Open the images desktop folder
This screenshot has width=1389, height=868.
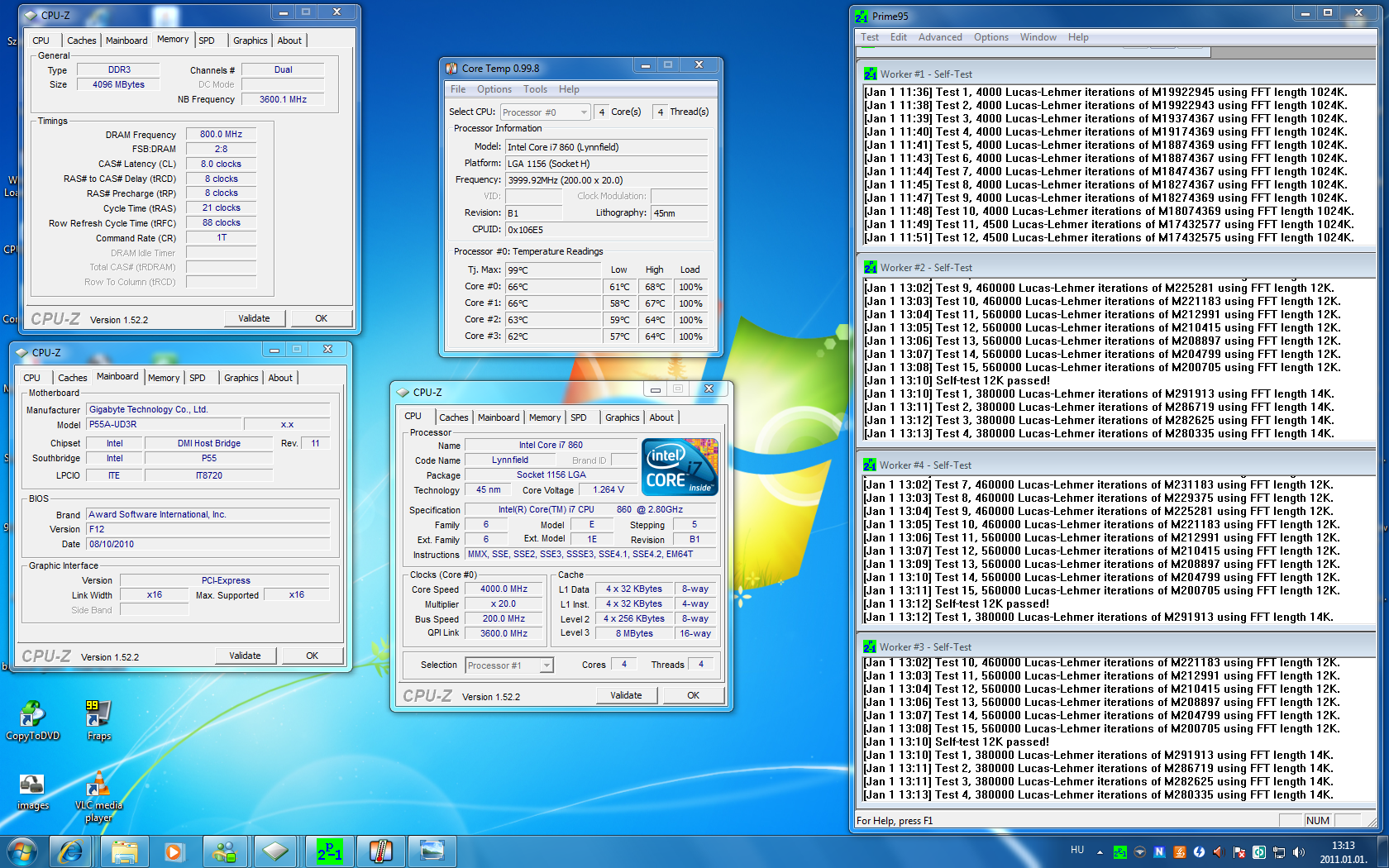(x=32, y=791)
